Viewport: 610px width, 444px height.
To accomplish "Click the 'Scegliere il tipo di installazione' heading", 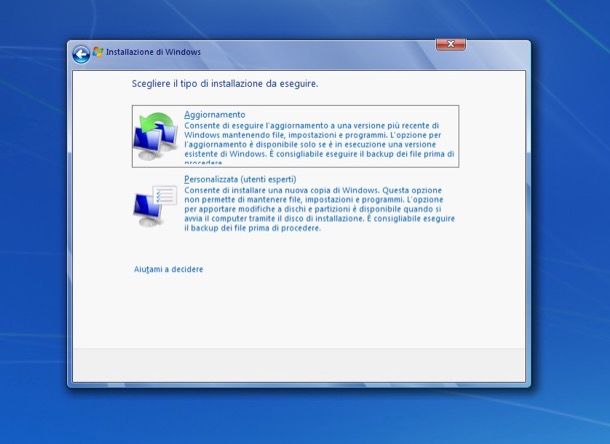I will 225,84.
